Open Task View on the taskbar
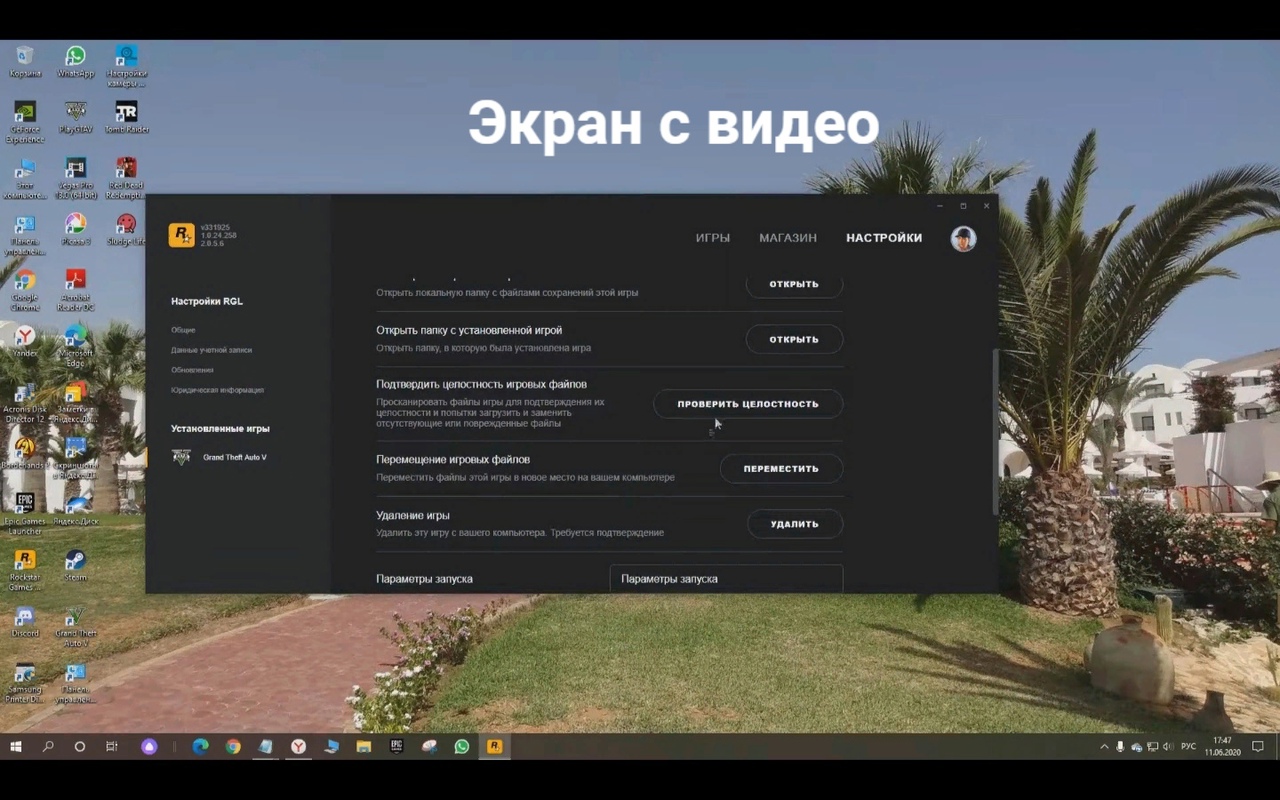This screenshot has width=1280, height=800. click(112, 746)
